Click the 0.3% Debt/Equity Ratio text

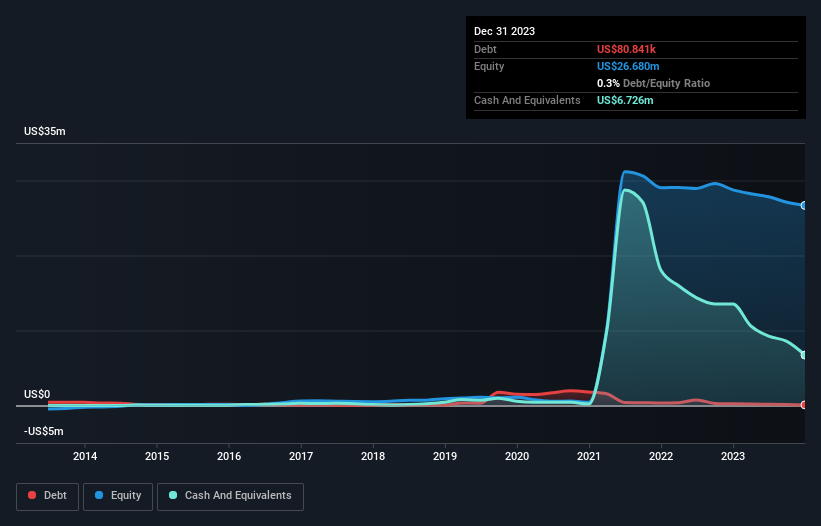[x=653, y=83]
